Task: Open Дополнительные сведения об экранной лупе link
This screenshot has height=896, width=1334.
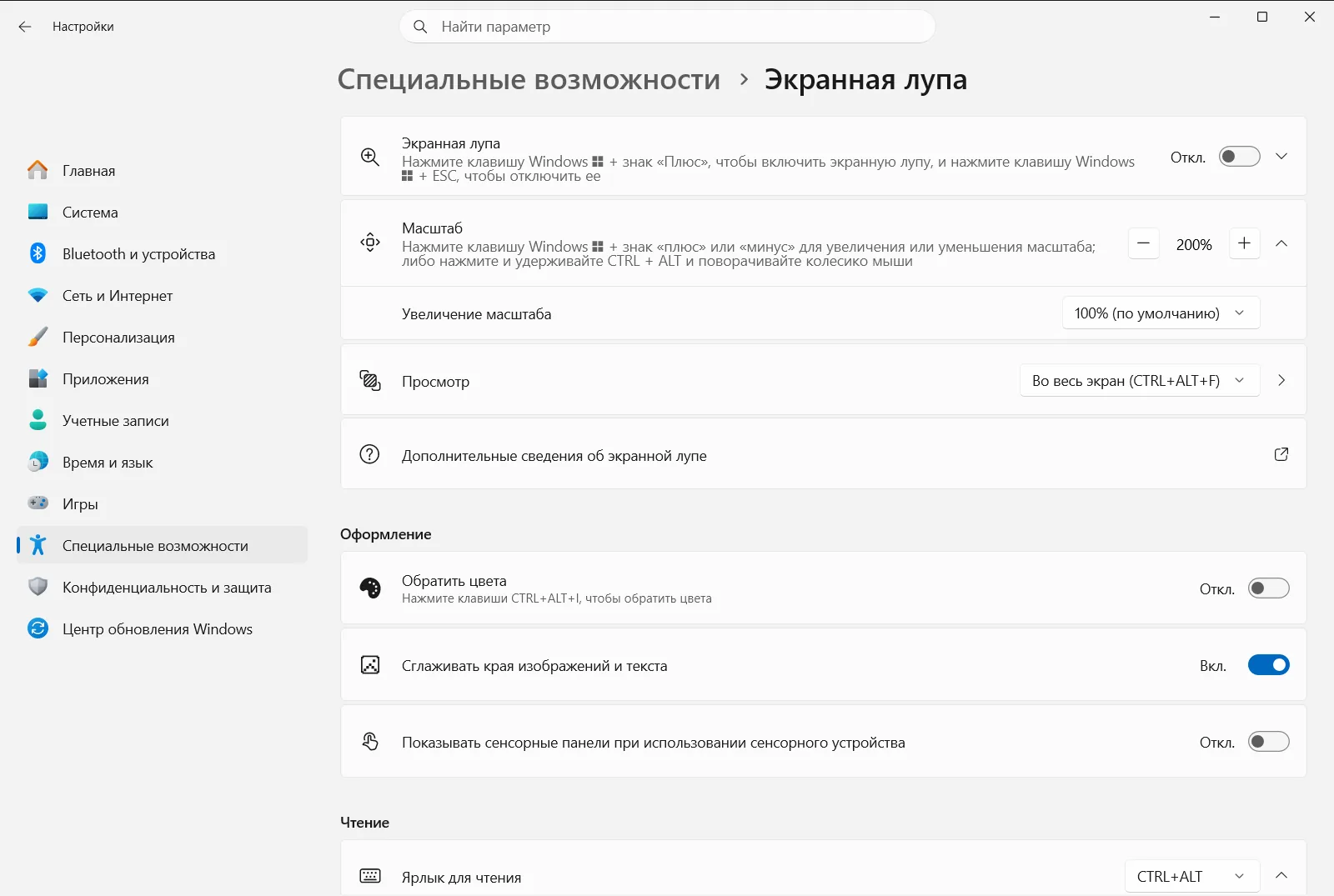Action: 823,454
